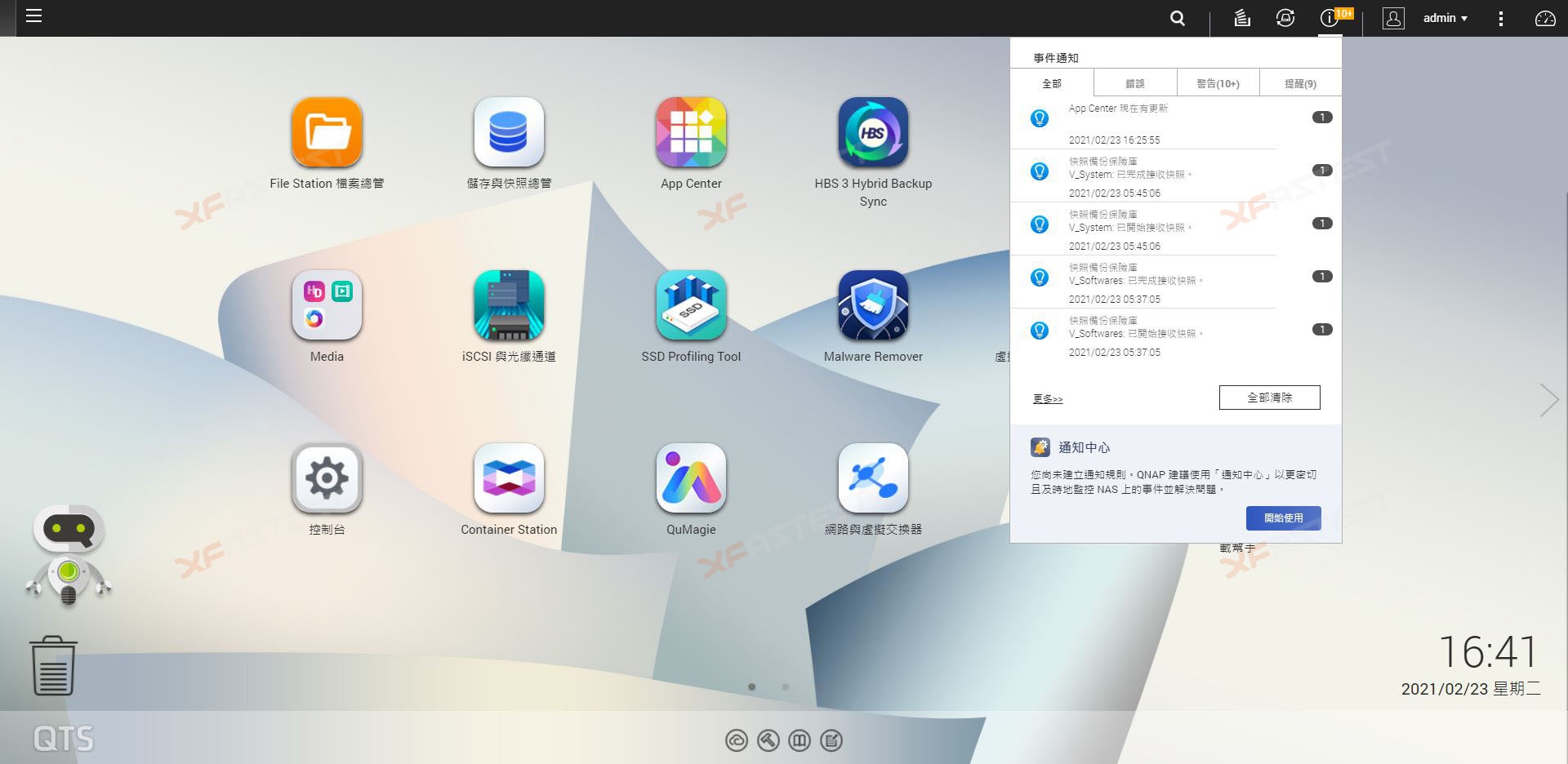Open V_System 已開始接收快照 notification
The height and width of the screenshot is (764, 1568).
[x=1176, y=229]
